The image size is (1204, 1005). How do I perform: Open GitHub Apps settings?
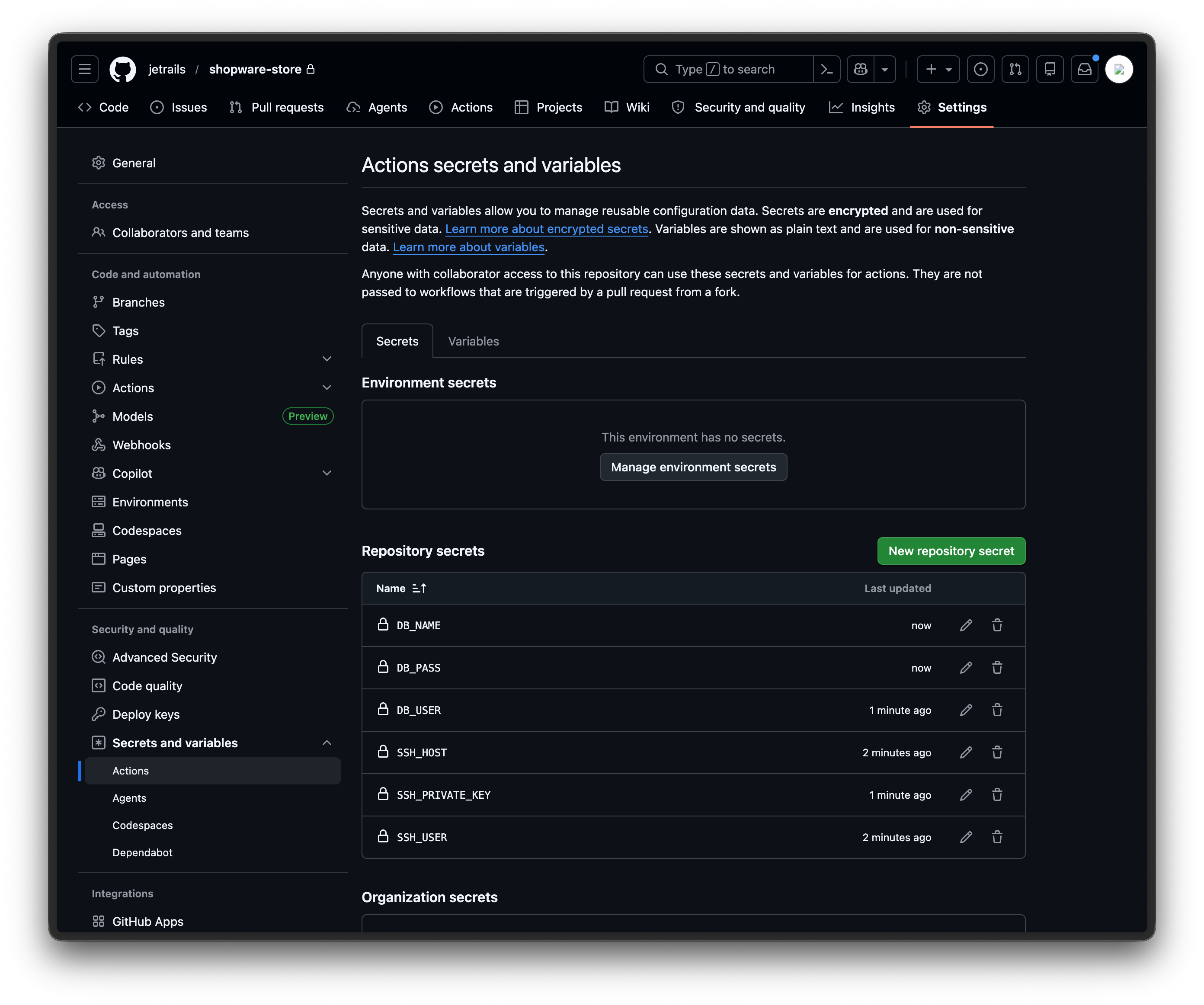click(213, 921)
